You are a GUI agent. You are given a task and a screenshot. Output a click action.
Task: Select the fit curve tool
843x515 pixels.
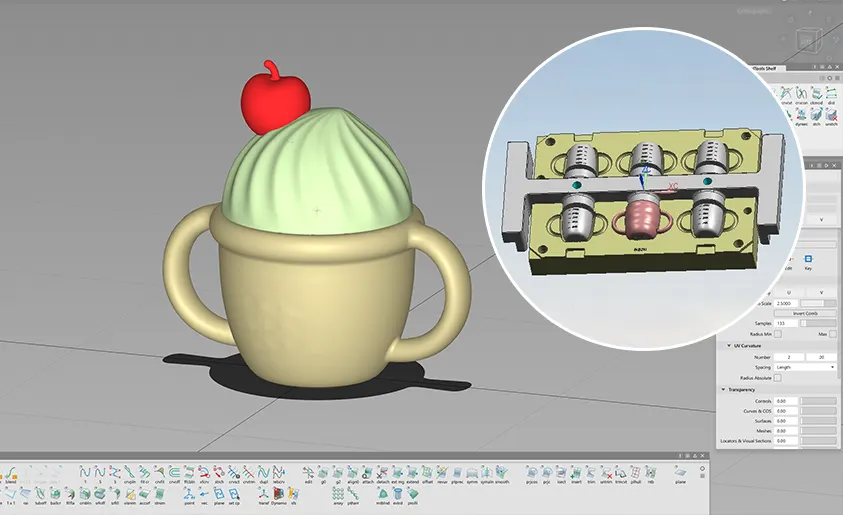(145, 475)
